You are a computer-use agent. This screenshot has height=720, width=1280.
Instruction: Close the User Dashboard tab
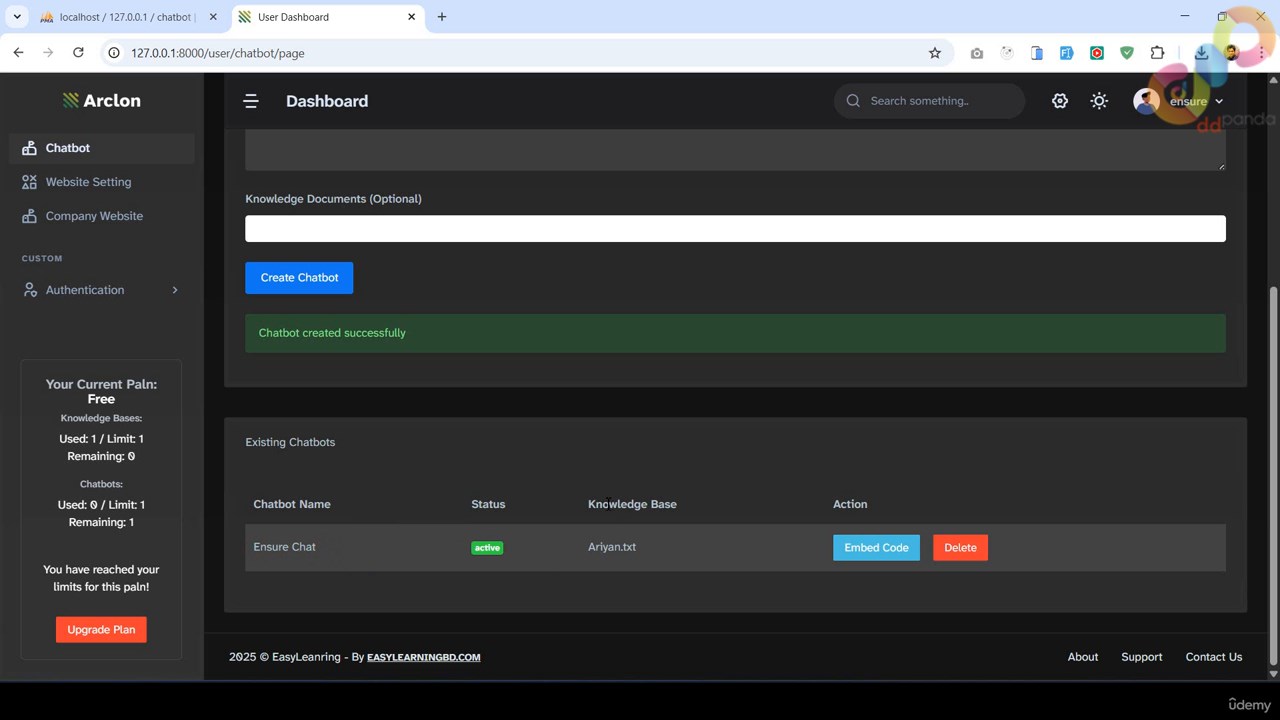pyautogui.click(x=412, y=17)
